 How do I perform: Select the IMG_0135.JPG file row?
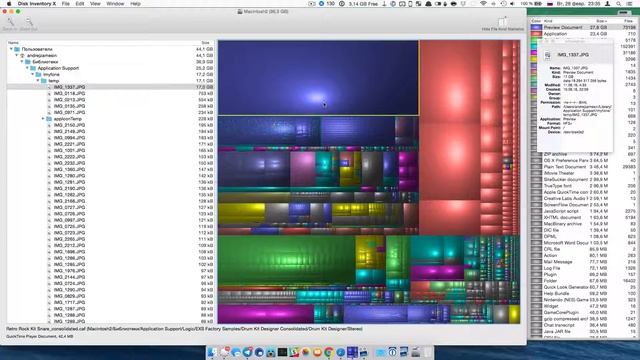point(110,106)
